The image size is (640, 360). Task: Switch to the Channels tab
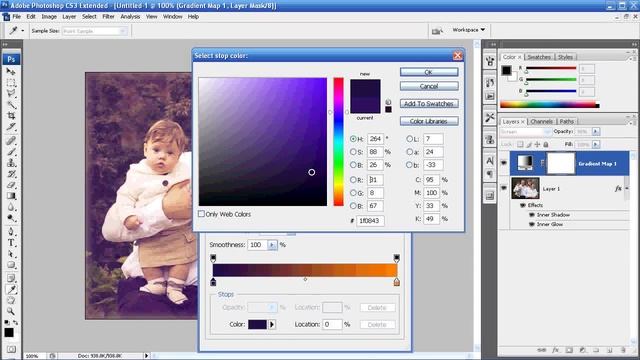[542, 122]
